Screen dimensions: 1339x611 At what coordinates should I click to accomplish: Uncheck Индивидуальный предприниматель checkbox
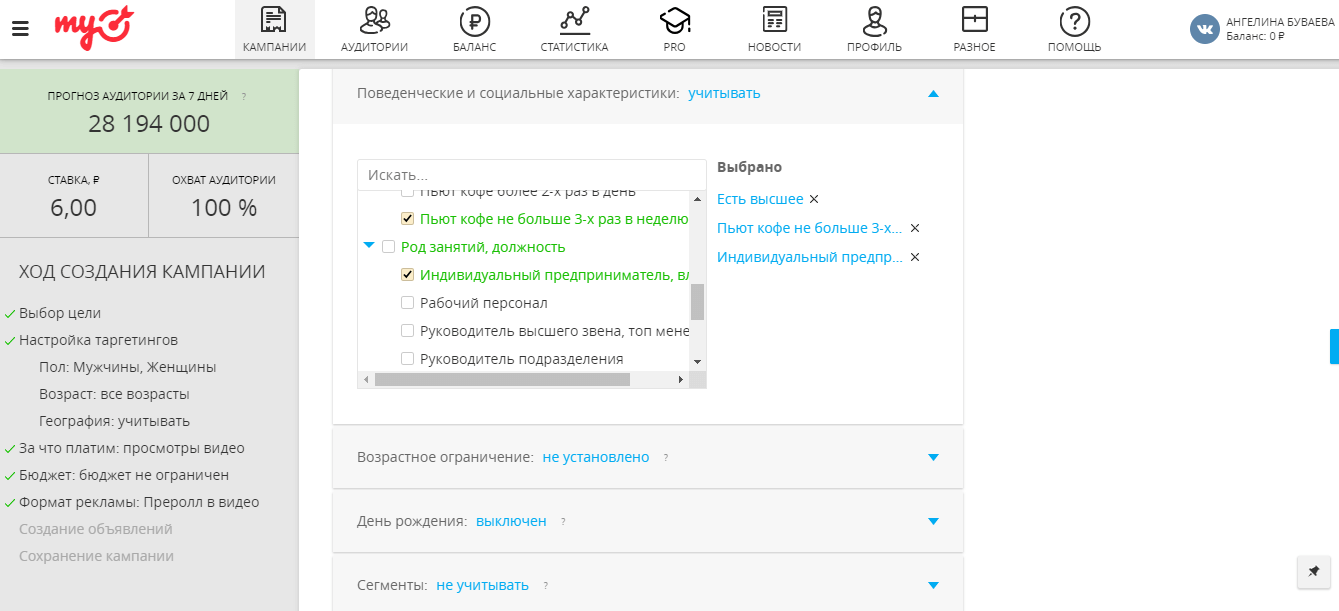tap(407, 275)
